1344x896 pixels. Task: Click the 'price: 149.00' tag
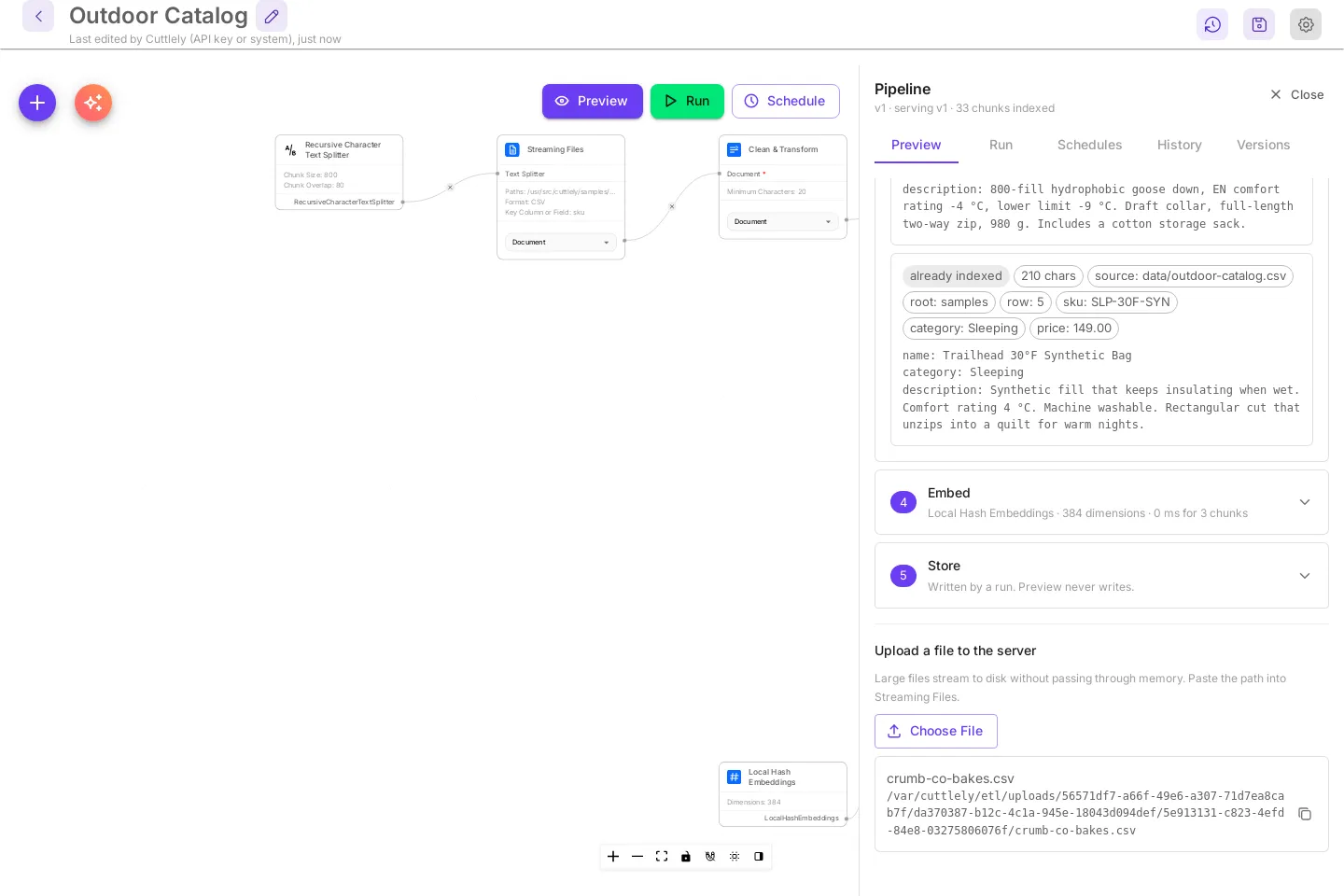[1074, 329]
